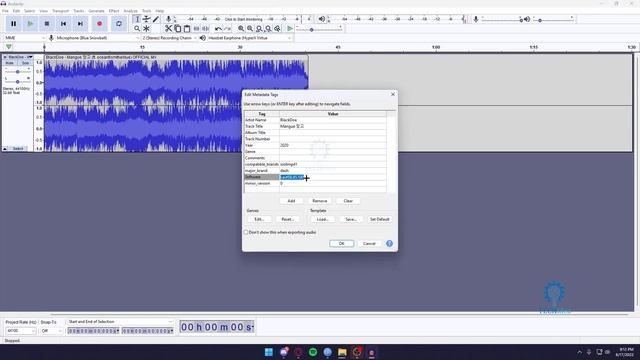
Task: Click the Zoom Out magnifier icon
Action: pyautogui.click(x=250, y=29)
